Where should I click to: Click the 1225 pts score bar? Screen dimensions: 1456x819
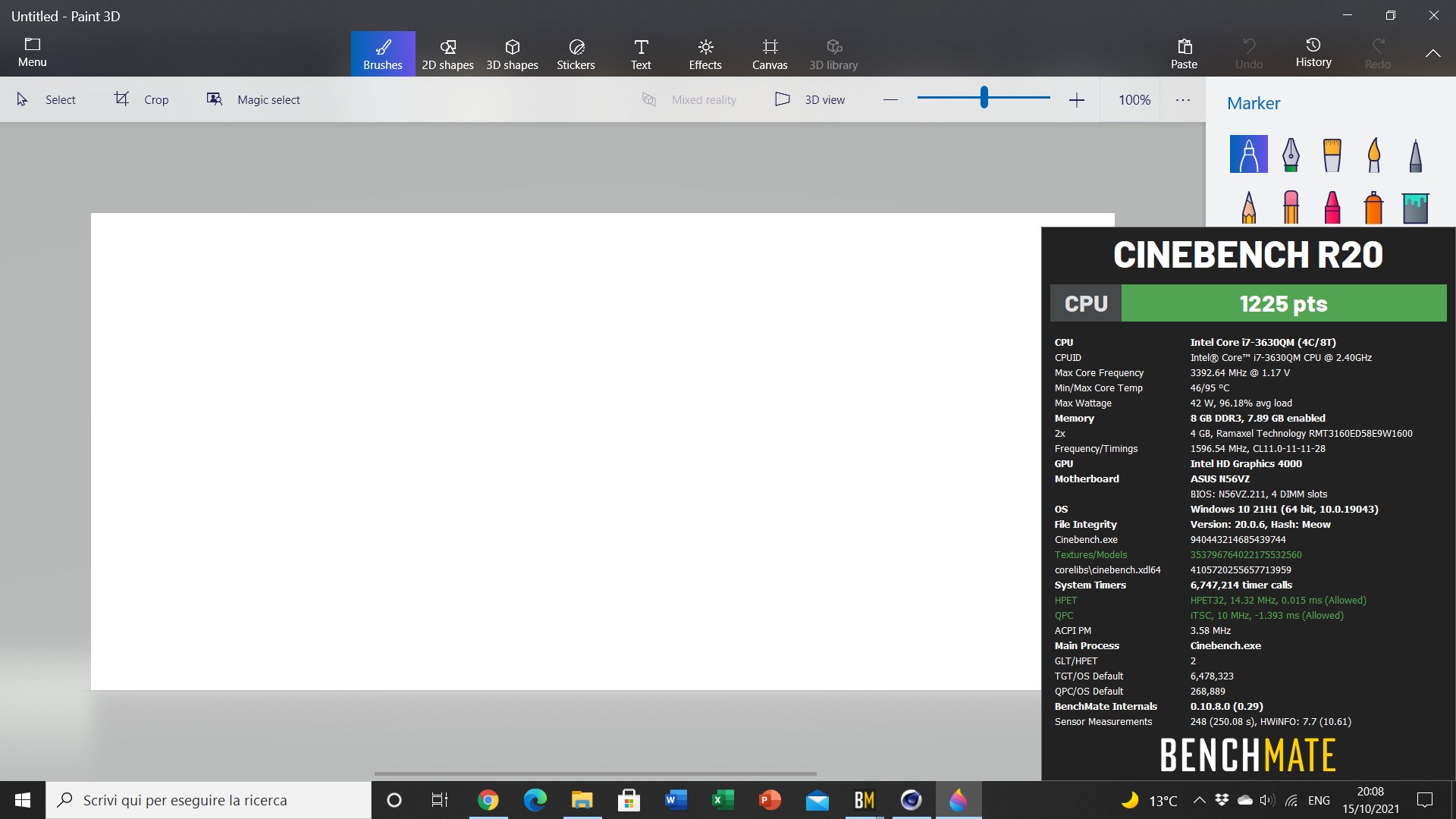tap(1284, 303)
